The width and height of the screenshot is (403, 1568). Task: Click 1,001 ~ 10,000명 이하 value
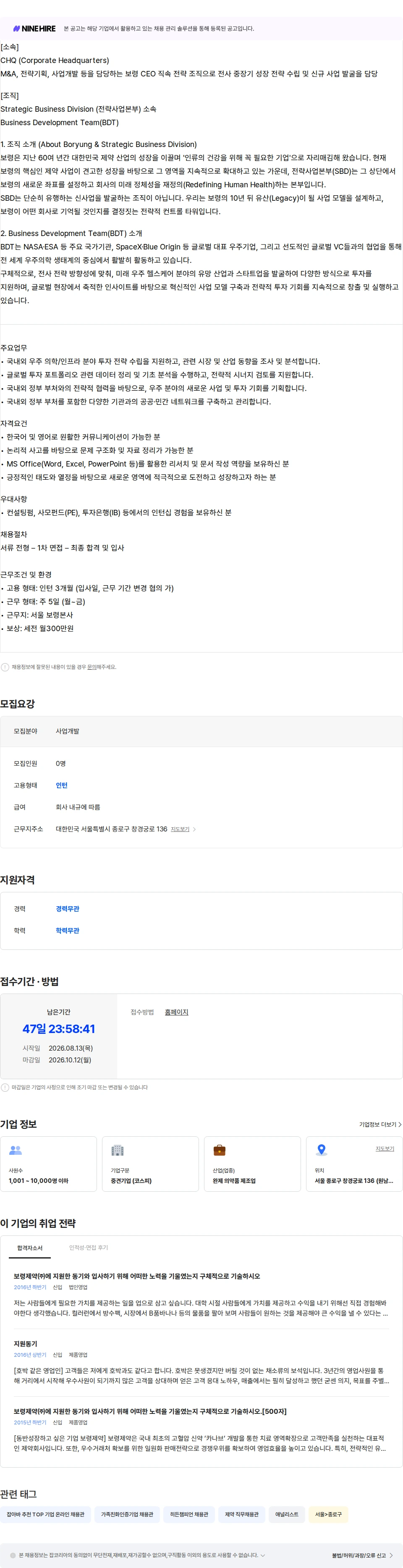(x=38, y=1181)
